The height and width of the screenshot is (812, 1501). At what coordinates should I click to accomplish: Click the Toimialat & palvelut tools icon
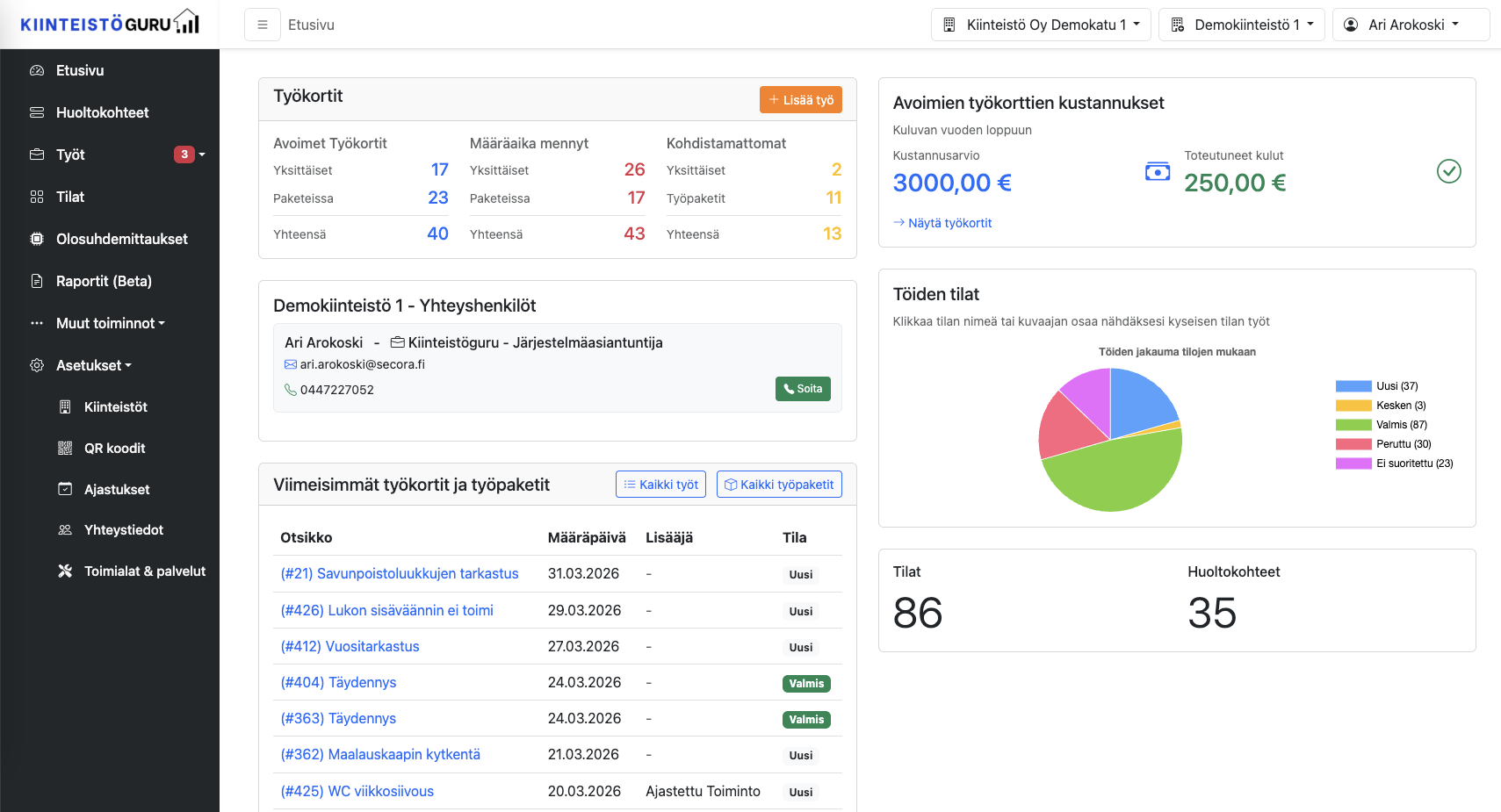(65, 571)
